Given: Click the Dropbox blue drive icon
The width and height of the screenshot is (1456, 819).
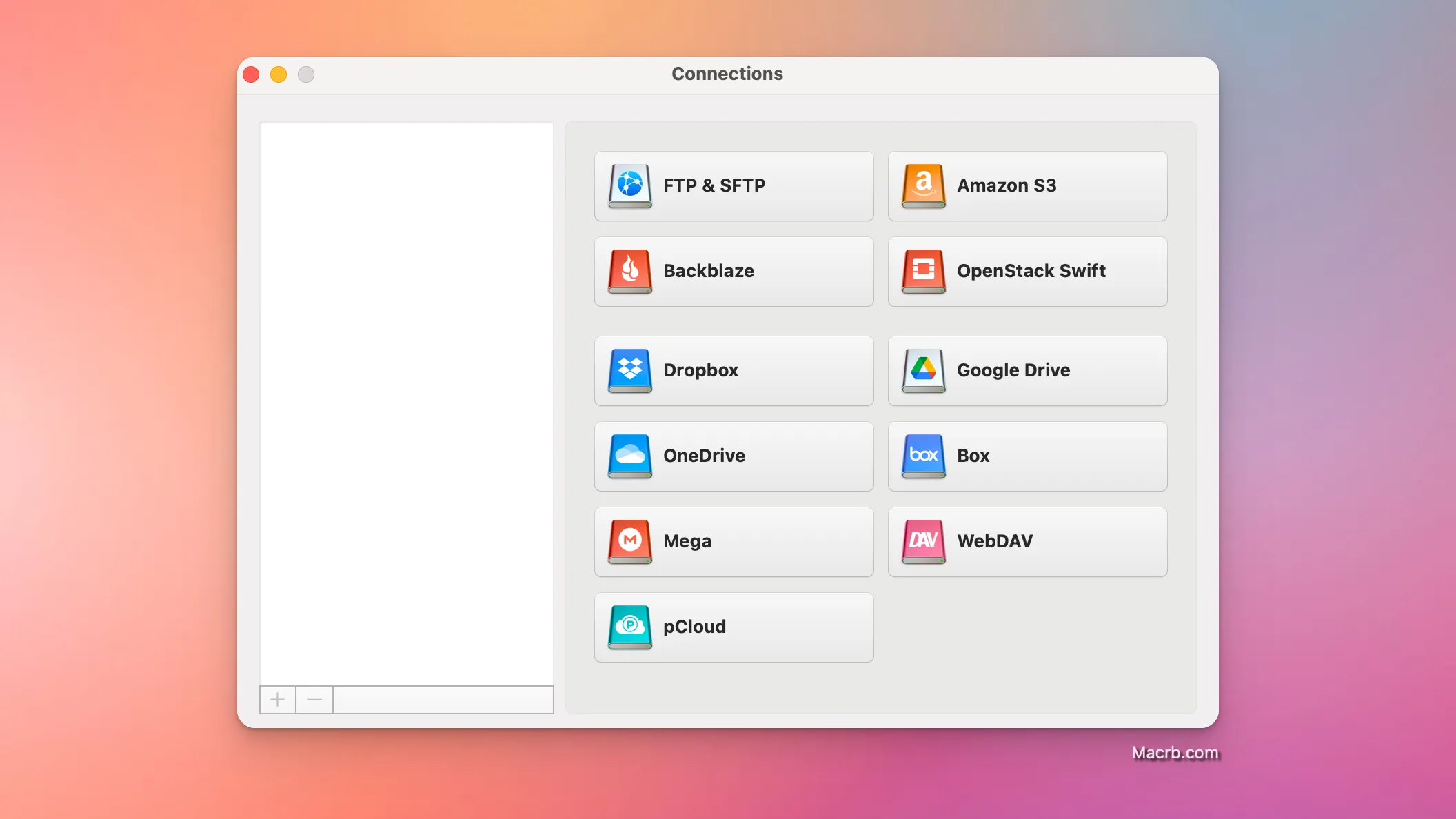Looking at the screenshot, I should (630, 371).
